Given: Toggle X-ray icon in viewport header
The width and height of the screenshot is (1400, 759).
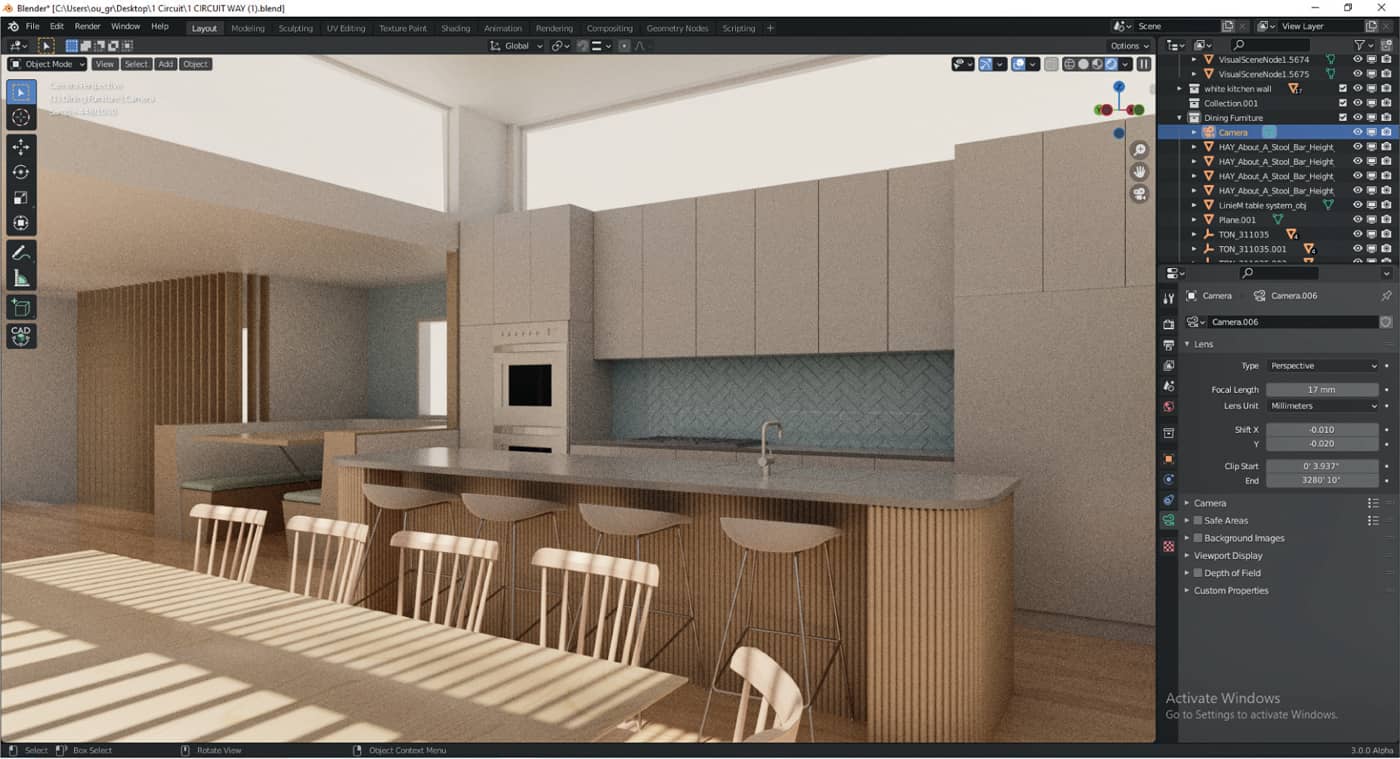Looking at the screenshot, I should [x=1051, y=64].
